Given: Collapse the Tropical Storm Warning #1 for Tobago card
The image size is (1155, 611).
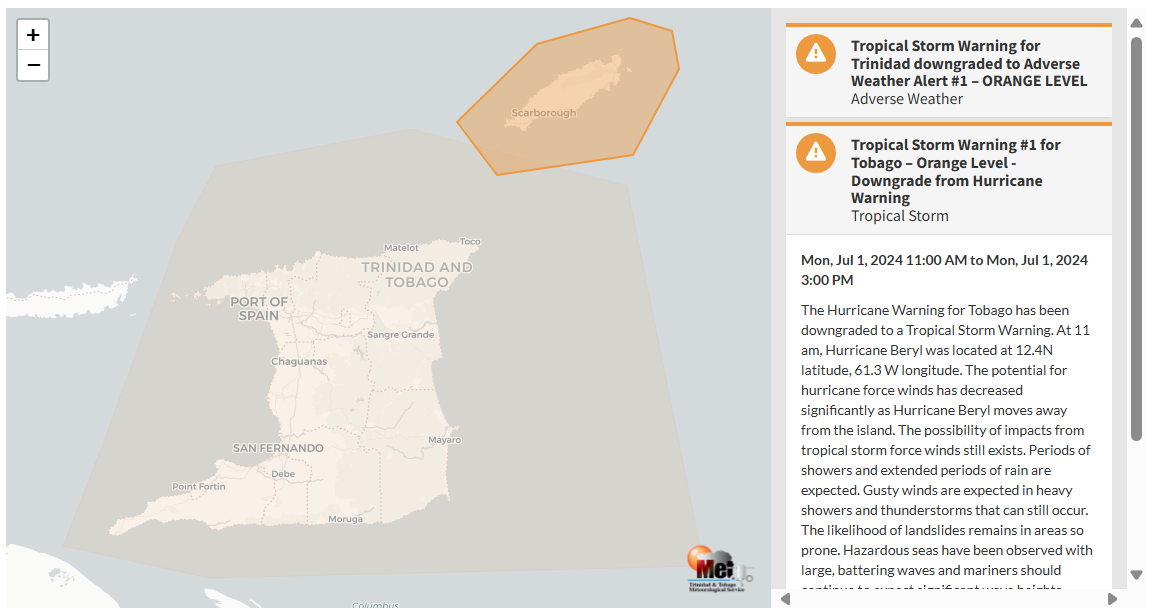Looking at the screenshot, I should click(x=949, y=179).
